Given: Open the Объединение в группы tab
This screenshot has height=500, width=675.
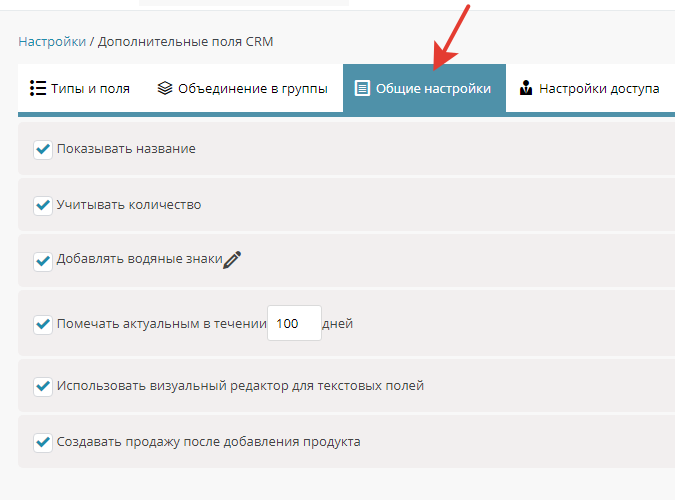Looking at the screenshot, I should click(x=242, y=88).
